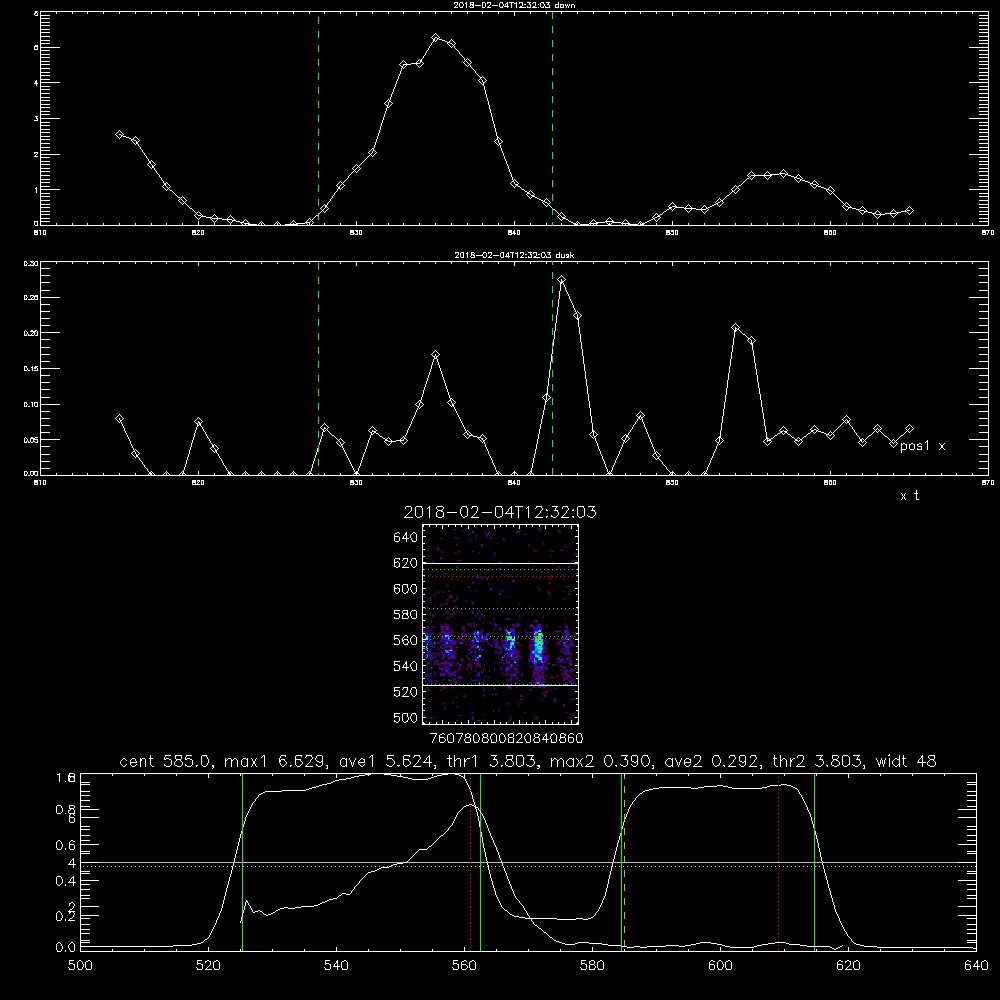Select the "thr2 3.803" value
Image resolution: width=1000 pixels, height=1000 pixels.
coord(818,761)
